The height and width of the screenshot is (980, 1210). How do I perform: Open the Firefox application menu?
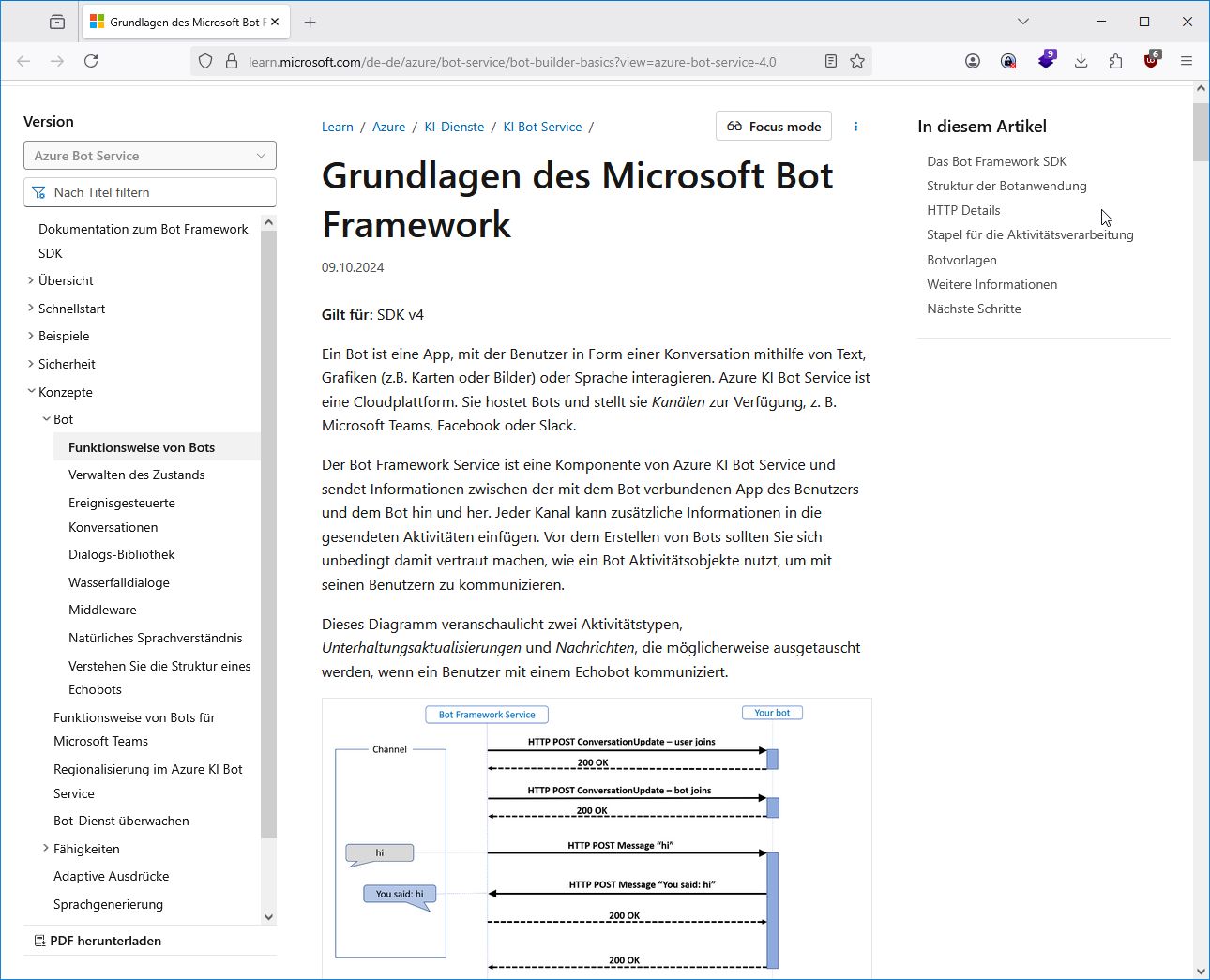point(1187,61)
